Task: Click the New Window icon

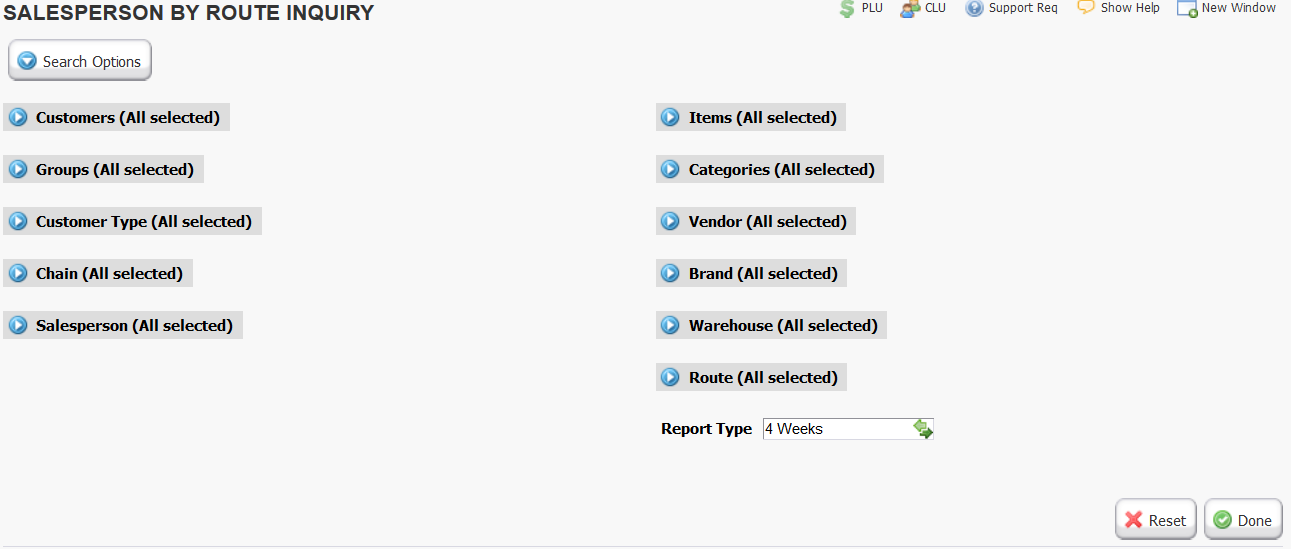Action: (1187, 9)
